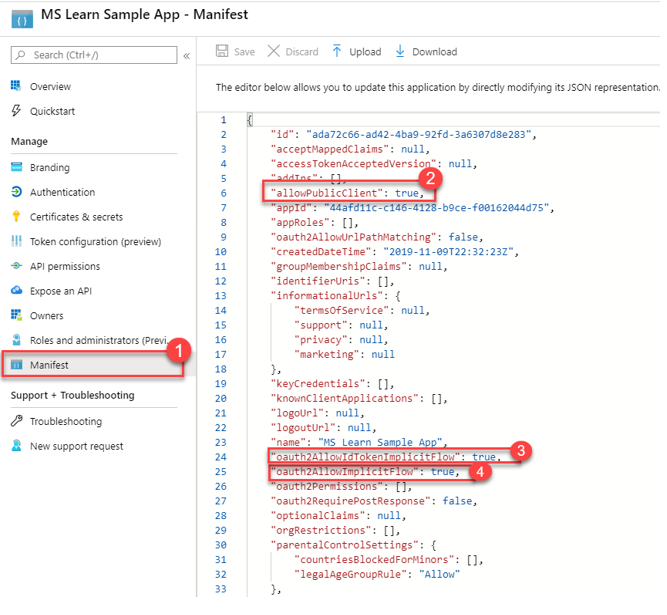Click the "Allow" legalAgeGroupRule value
The width and height of the screenshot is (667, 615).
(x=439, y=574)
